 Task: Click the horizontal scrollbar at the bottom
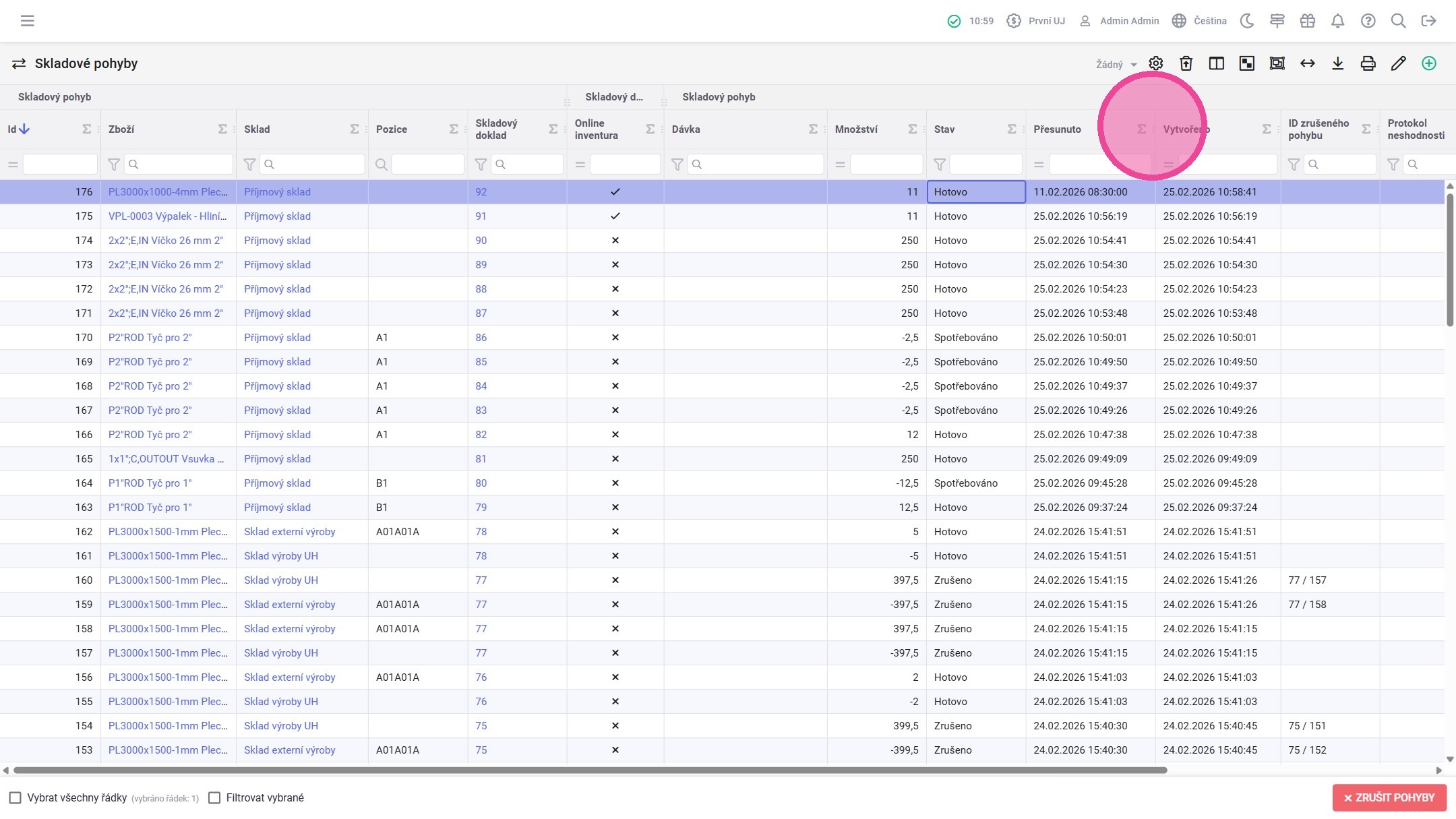coord(590,770)
